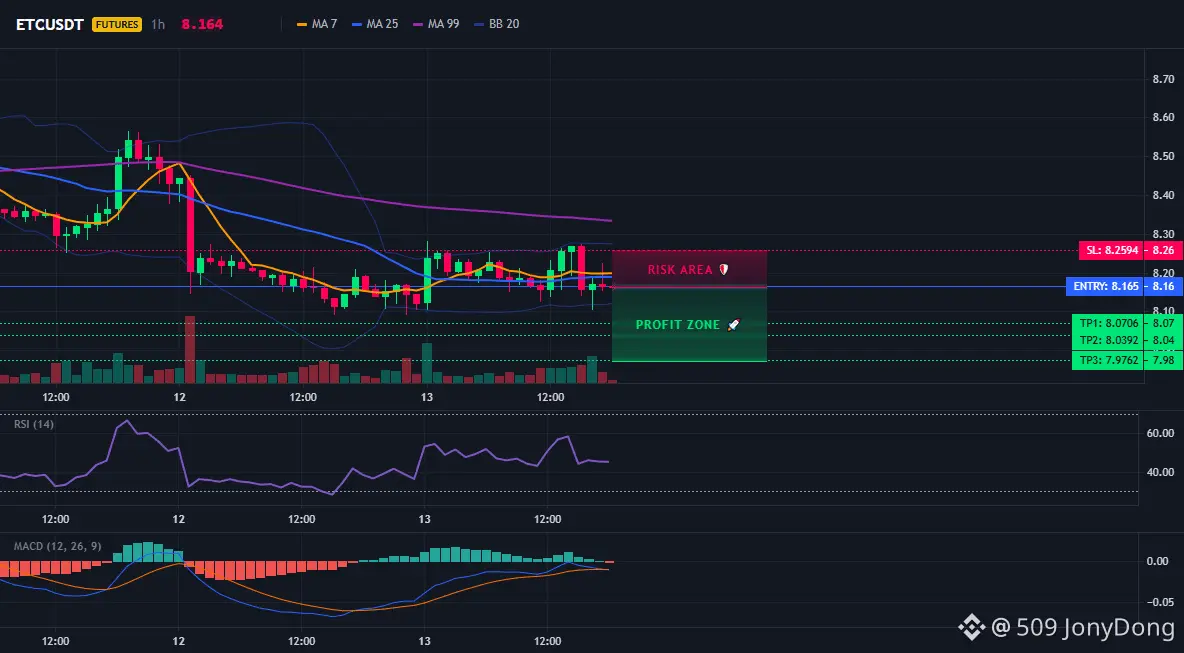Click the RSI (14) indicator label
The image size is (1184, 653).
coord(34,424)
